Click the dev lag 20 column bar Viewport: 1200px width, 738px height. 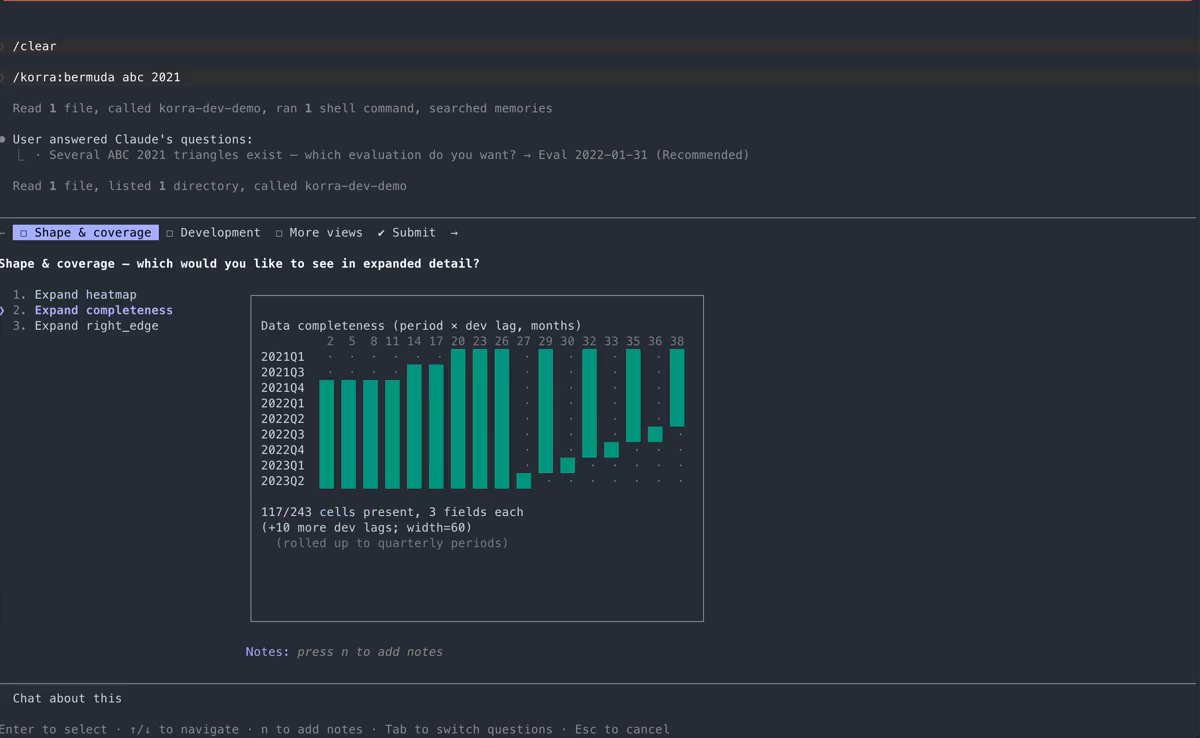tap(458, 418)
